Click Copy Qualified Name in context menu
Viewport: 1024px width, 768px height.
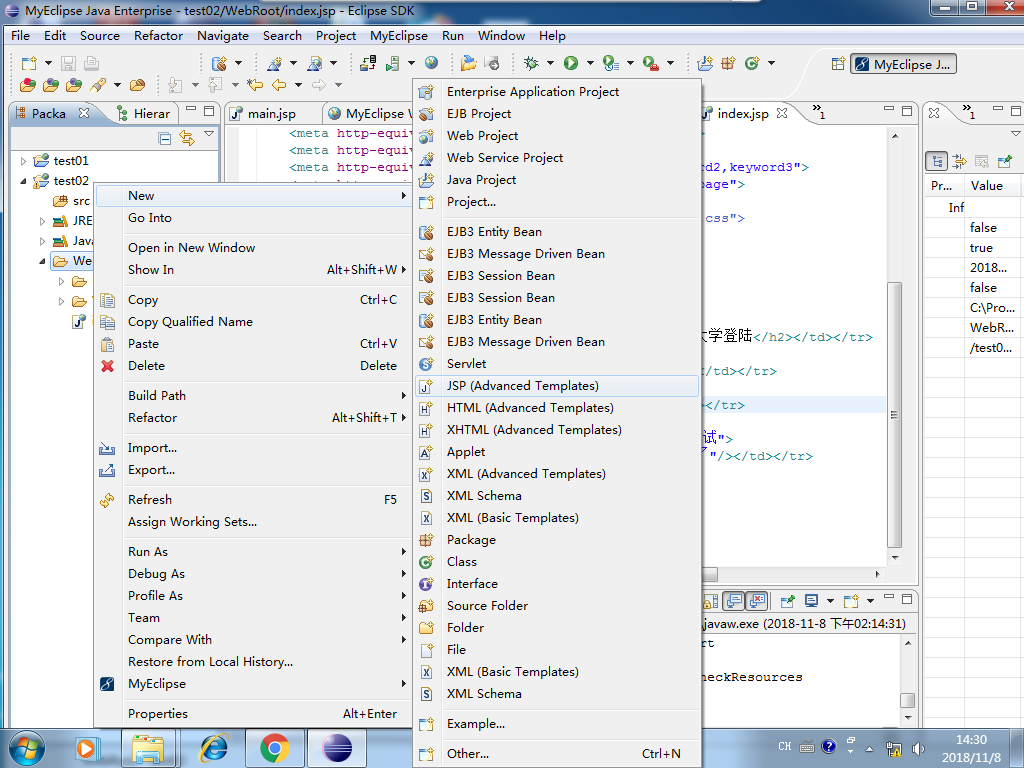(253, 322)
